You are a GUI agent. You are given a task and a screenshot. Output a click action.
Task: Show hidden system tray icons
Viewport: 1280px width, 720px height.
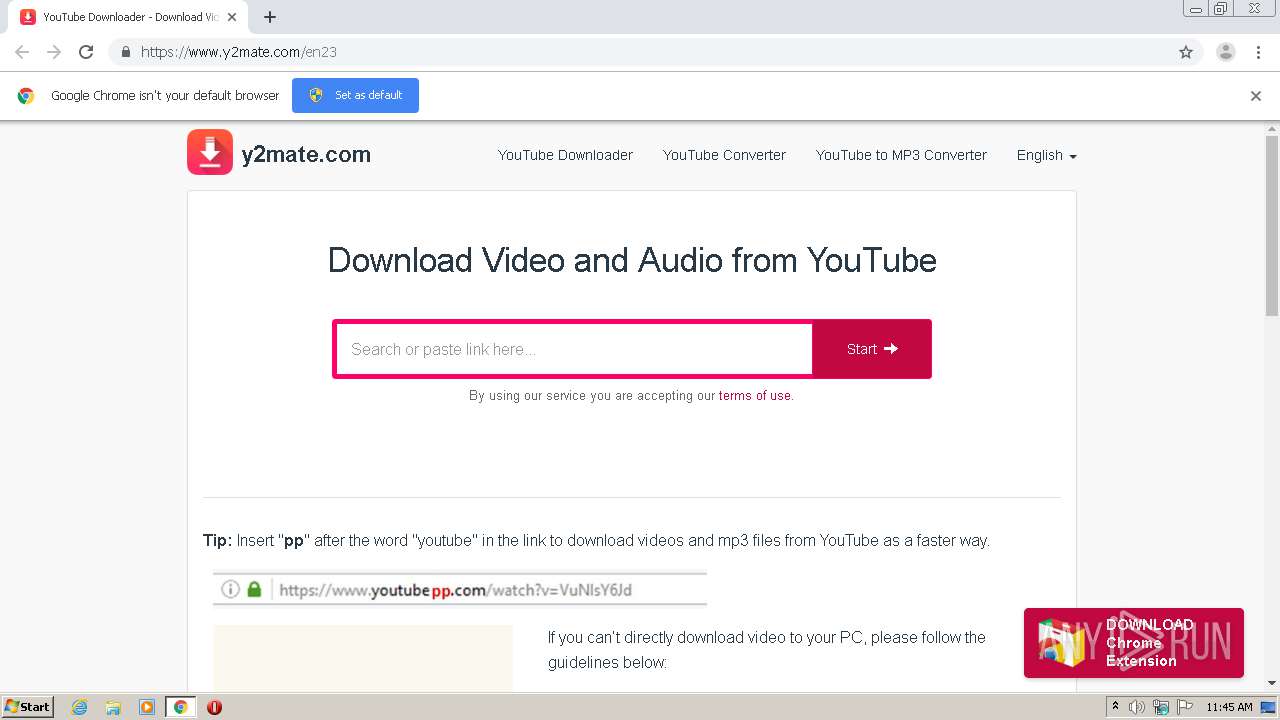coord(1115,707)
